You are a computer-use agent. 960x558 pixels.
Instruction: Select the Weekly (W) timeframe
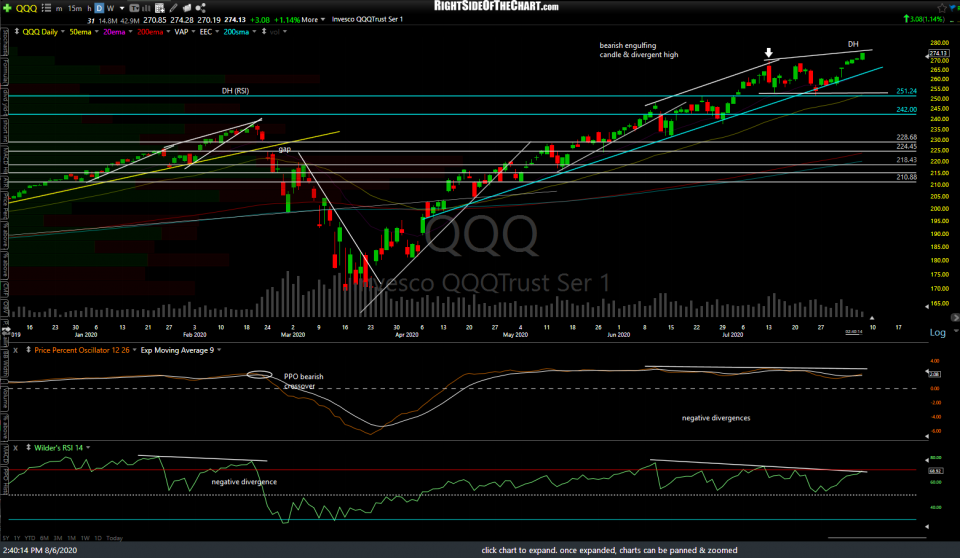(x=110, y=9)
